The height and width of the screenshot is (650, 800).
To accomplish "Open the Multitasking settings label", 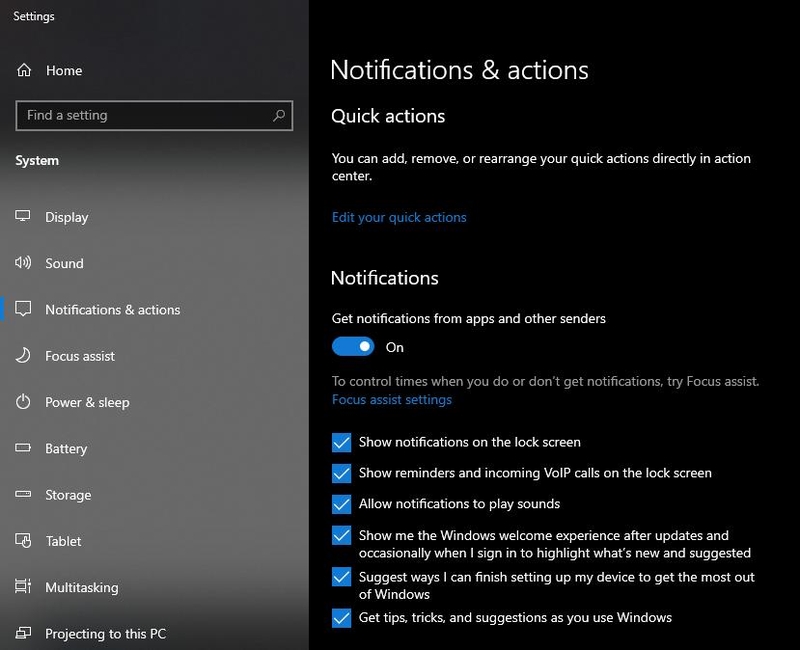I will coord(82,588).
